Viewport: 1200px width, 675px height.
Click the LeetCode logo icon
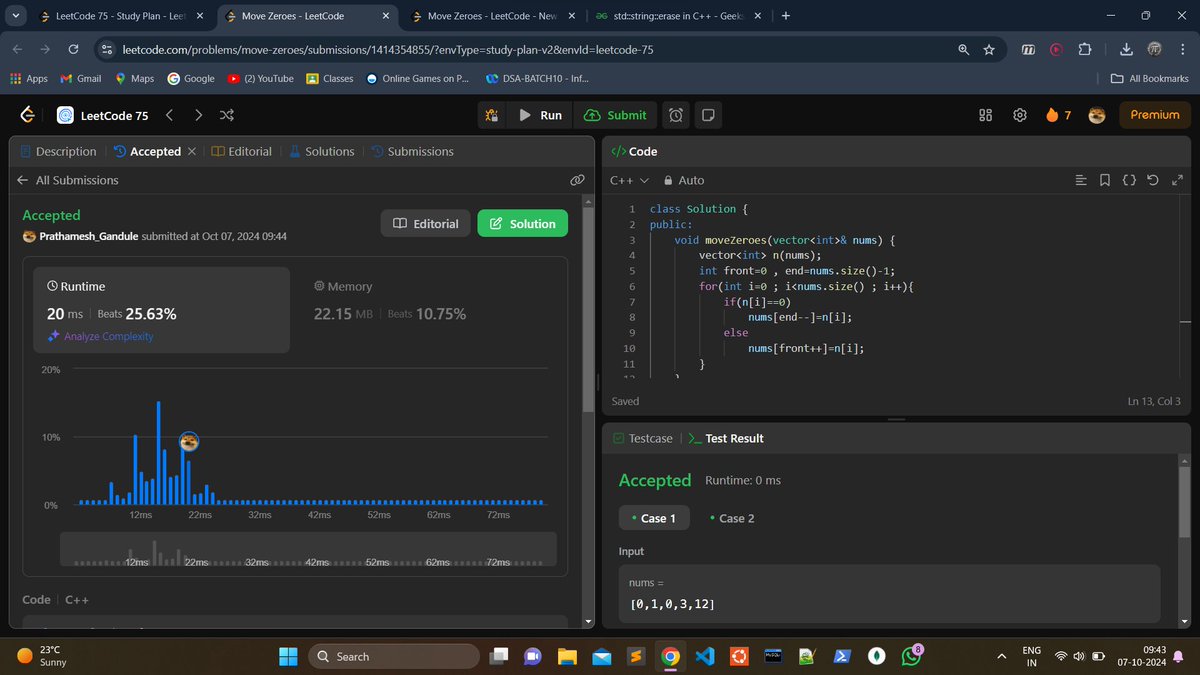click(x=29, y=115)
